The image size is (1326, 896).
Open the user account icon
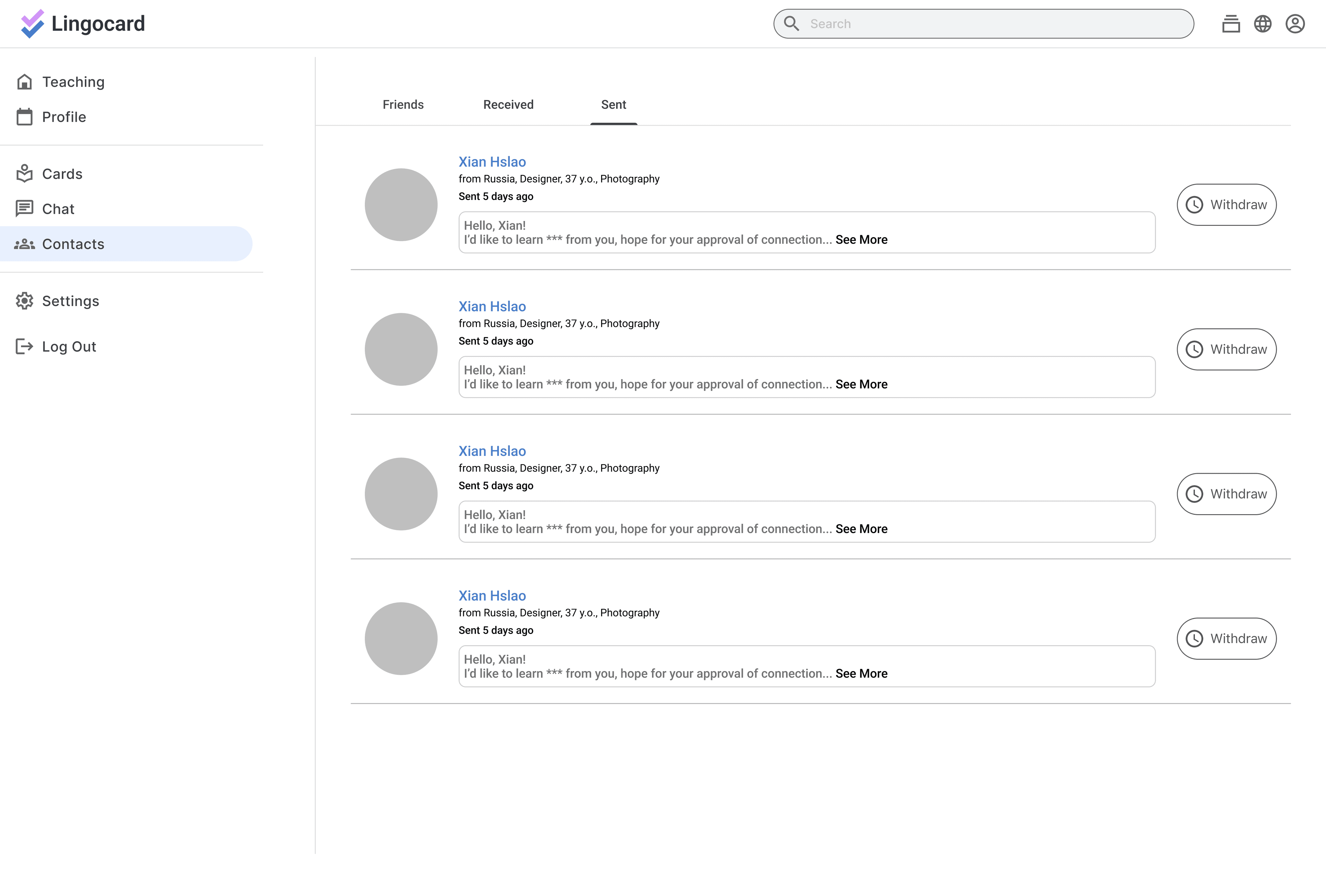1295,24
